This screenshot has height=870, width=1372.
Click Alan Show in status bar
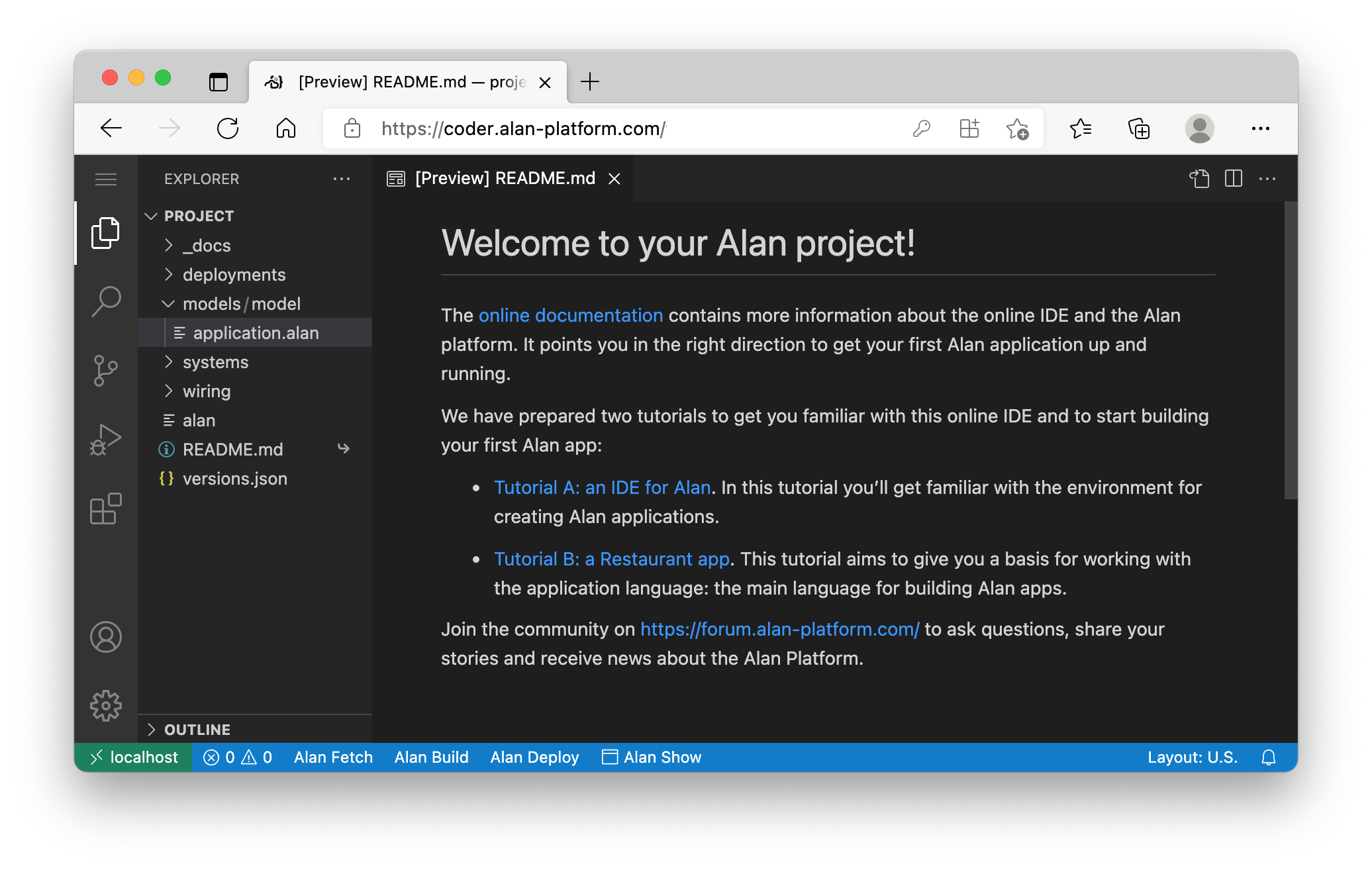[x=652, y=757]
